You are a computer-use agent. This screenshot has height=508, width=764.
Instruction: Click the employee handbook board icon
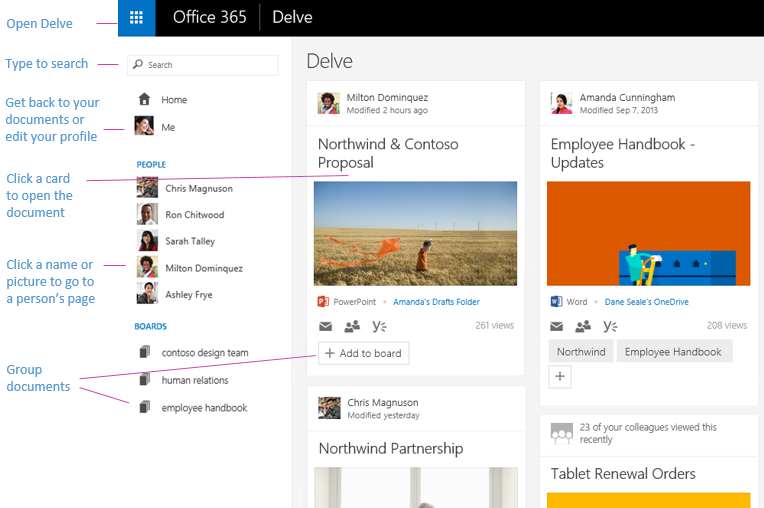click(x=144, y=407)
